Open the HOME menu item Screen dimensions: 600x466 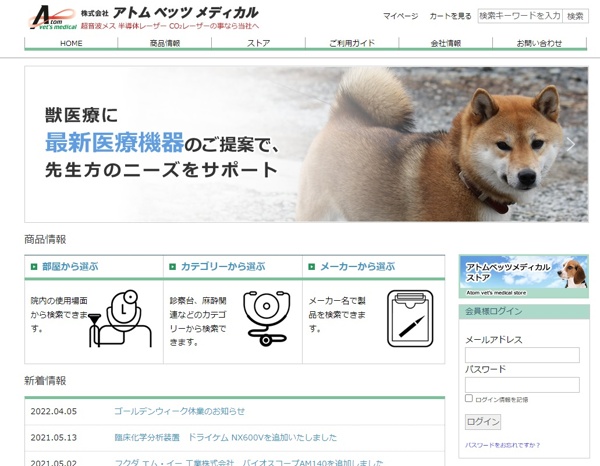point(71,43)
